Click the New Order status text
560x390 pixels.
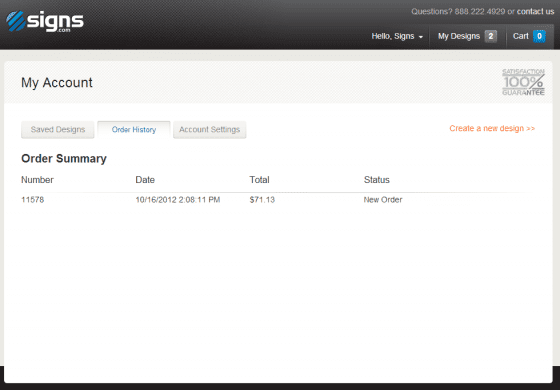point(383,200)
